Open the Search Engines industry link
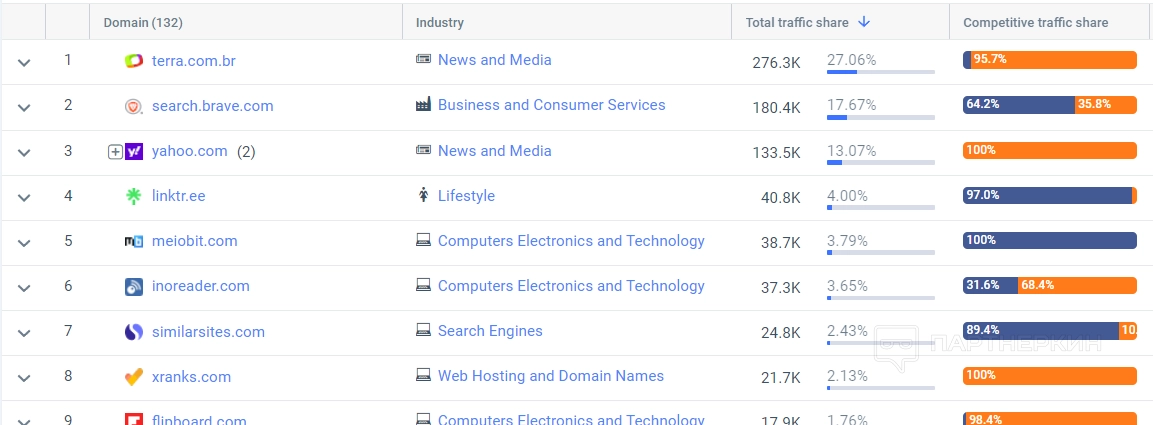 (x=490, y=331)
